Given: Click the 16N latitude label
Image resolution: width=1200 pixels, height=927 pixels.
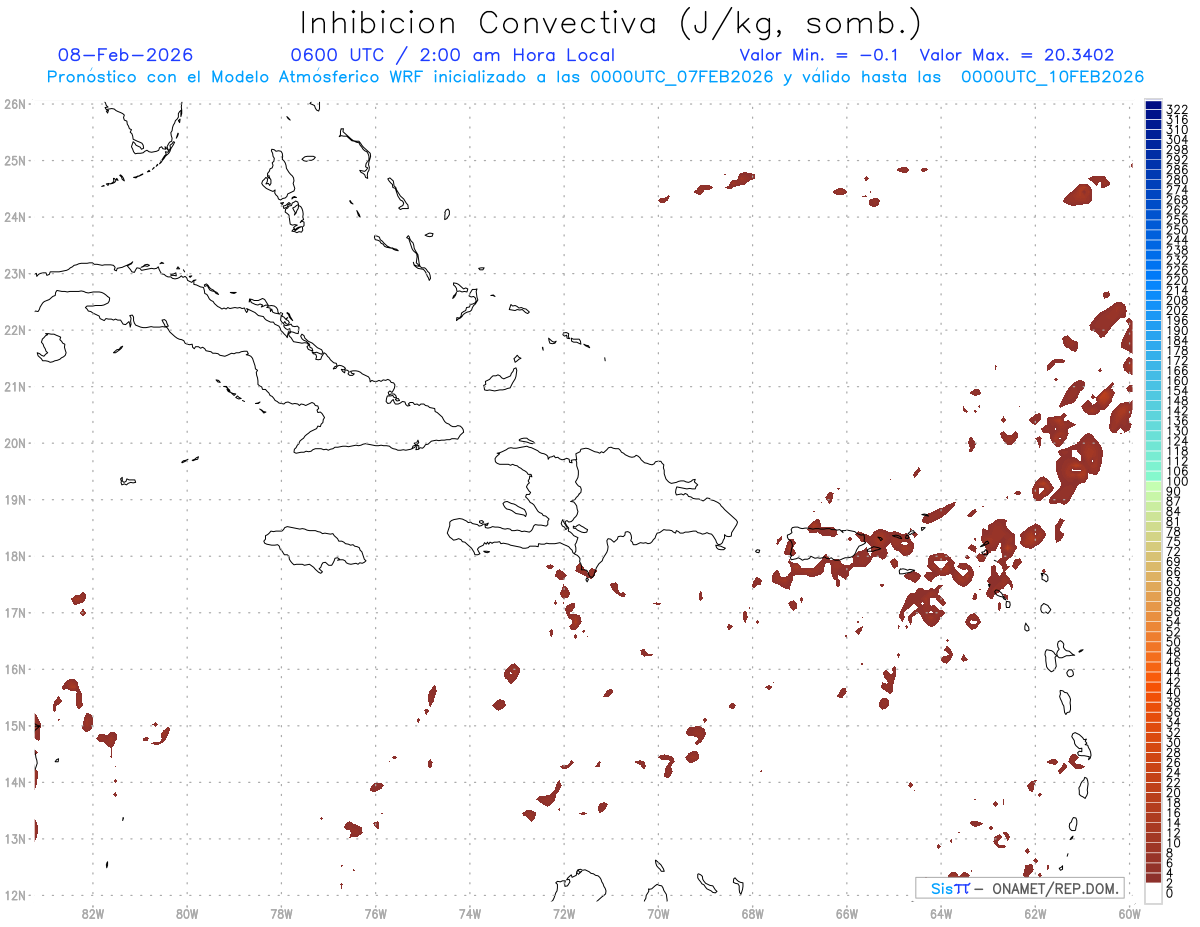Looking at the screenshot, I should point(14,669).
